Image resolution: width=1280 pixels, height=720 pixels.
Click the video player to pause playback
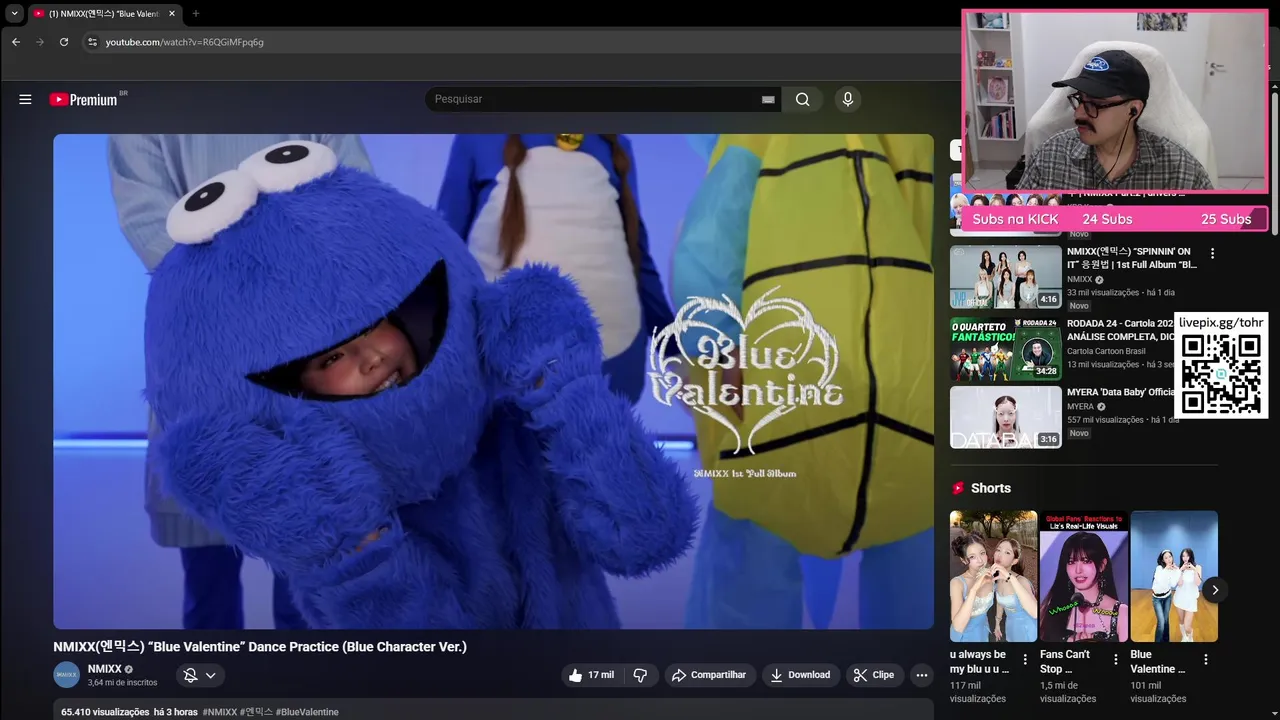pos(493,381)
